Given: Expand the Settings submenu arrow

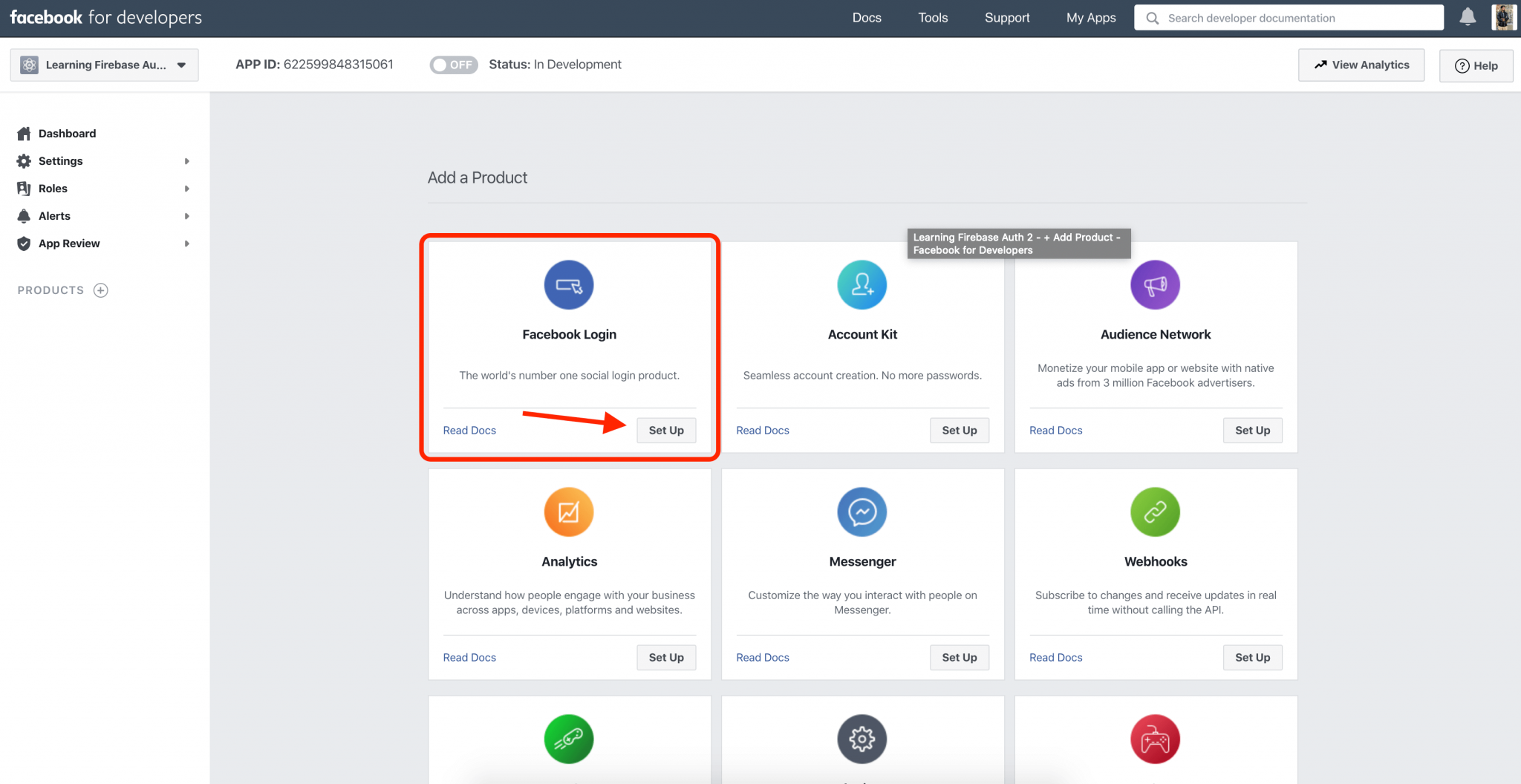Looking at the screenshot, I should click(187, 161).
